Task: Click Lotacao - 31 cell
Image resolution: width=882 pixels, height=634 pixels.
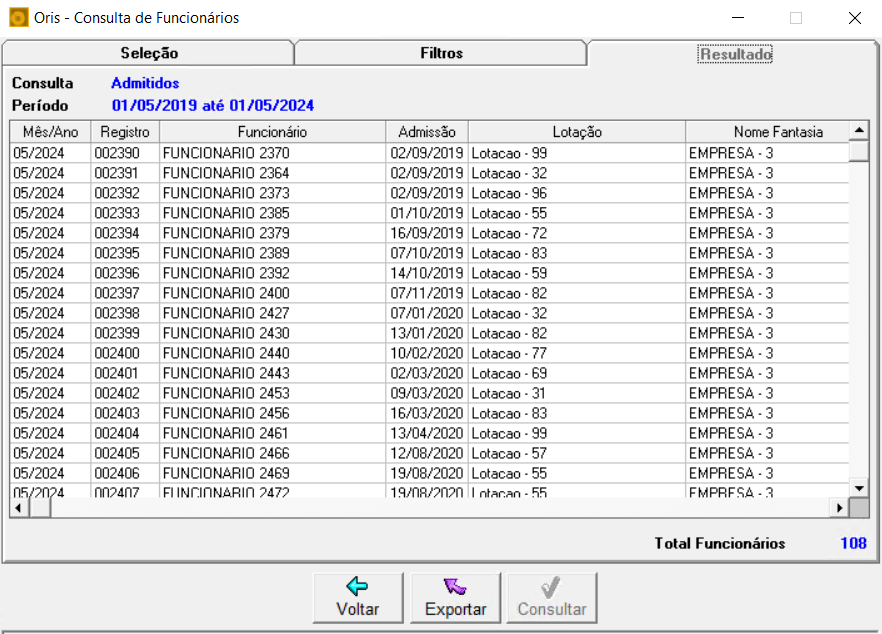Action: 577,393
